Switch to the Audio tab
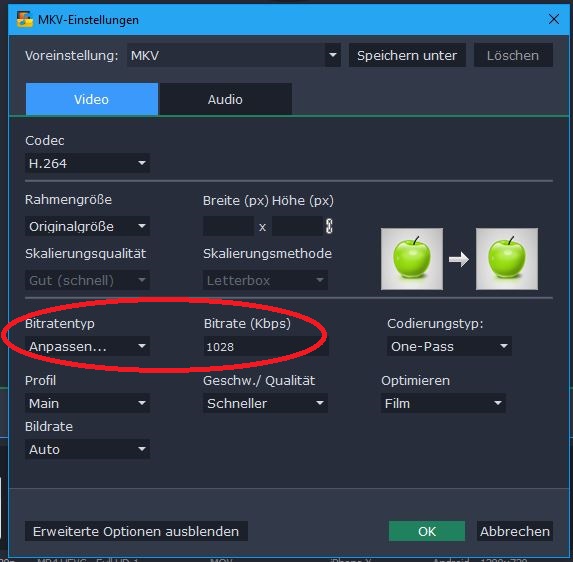Viewport: 573px width, 562px height. (225, 99)
